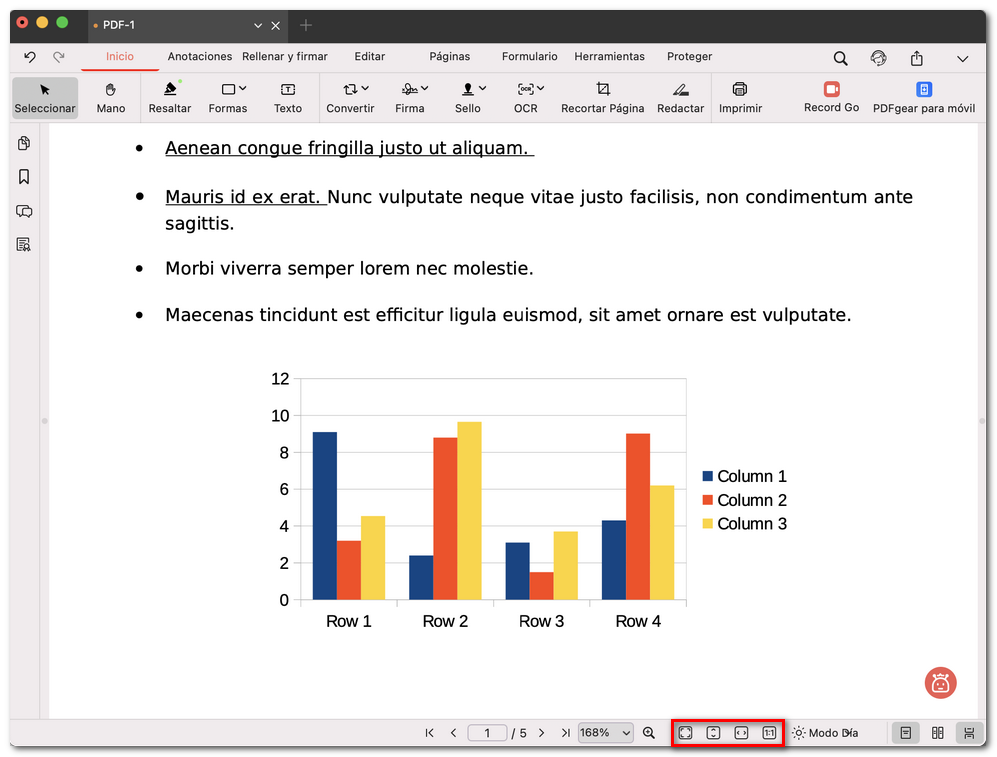
Task: Open the comments panel in left sidebar
Action: click(x=24, y=211)
